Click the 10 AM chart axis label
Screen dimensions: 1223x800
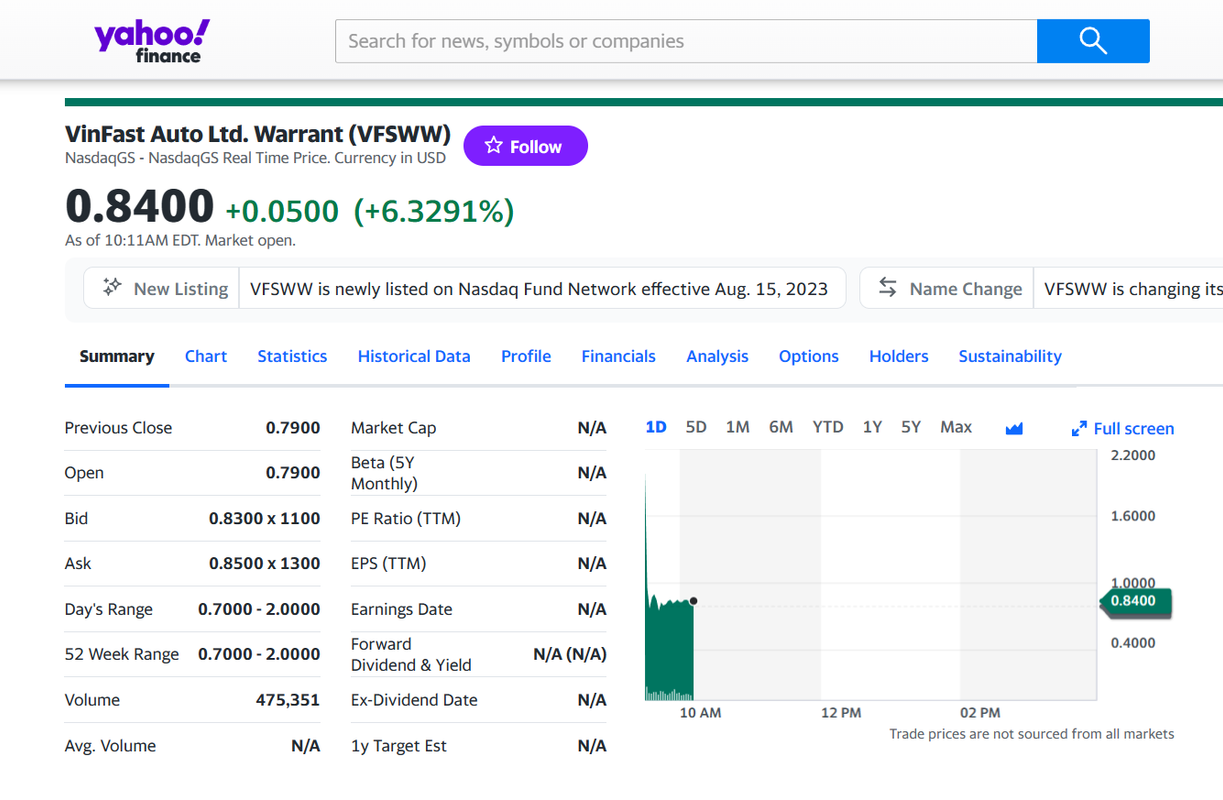pos(700,713)
